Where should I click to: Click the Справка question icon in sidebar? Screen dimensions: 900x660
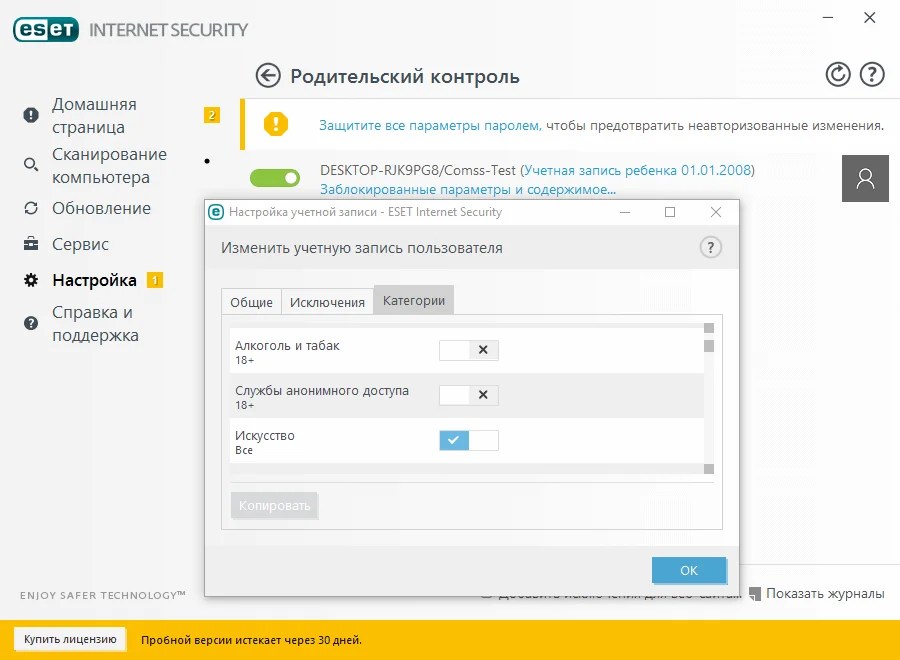click(x=31, y=323)
